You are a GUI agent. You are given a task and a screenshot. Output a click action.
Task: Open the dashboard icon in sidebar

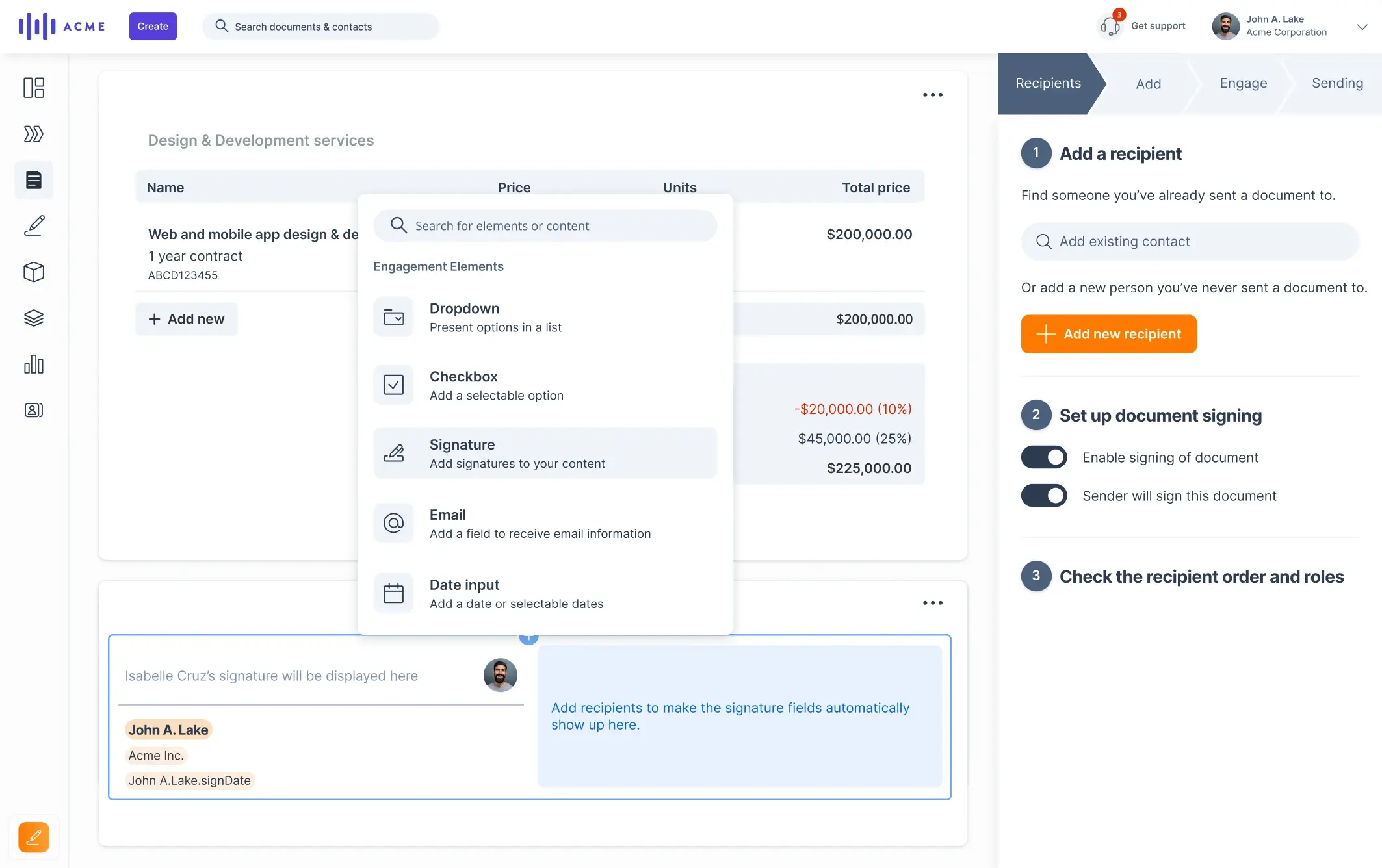click(x=34, y=88)
